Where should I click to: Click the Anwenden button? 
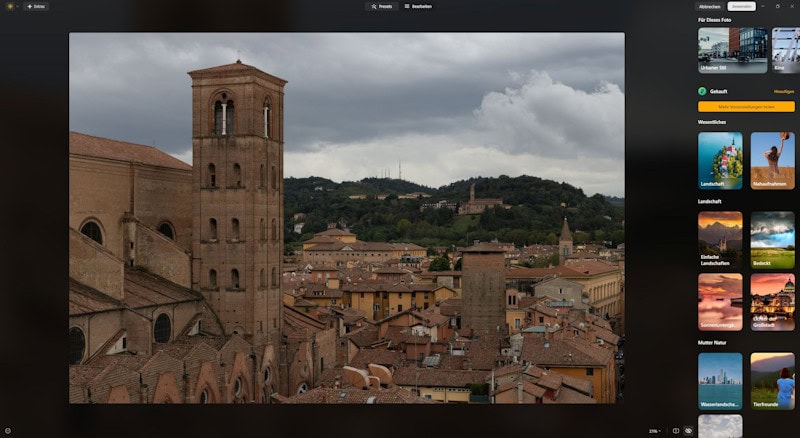point(740,6)
